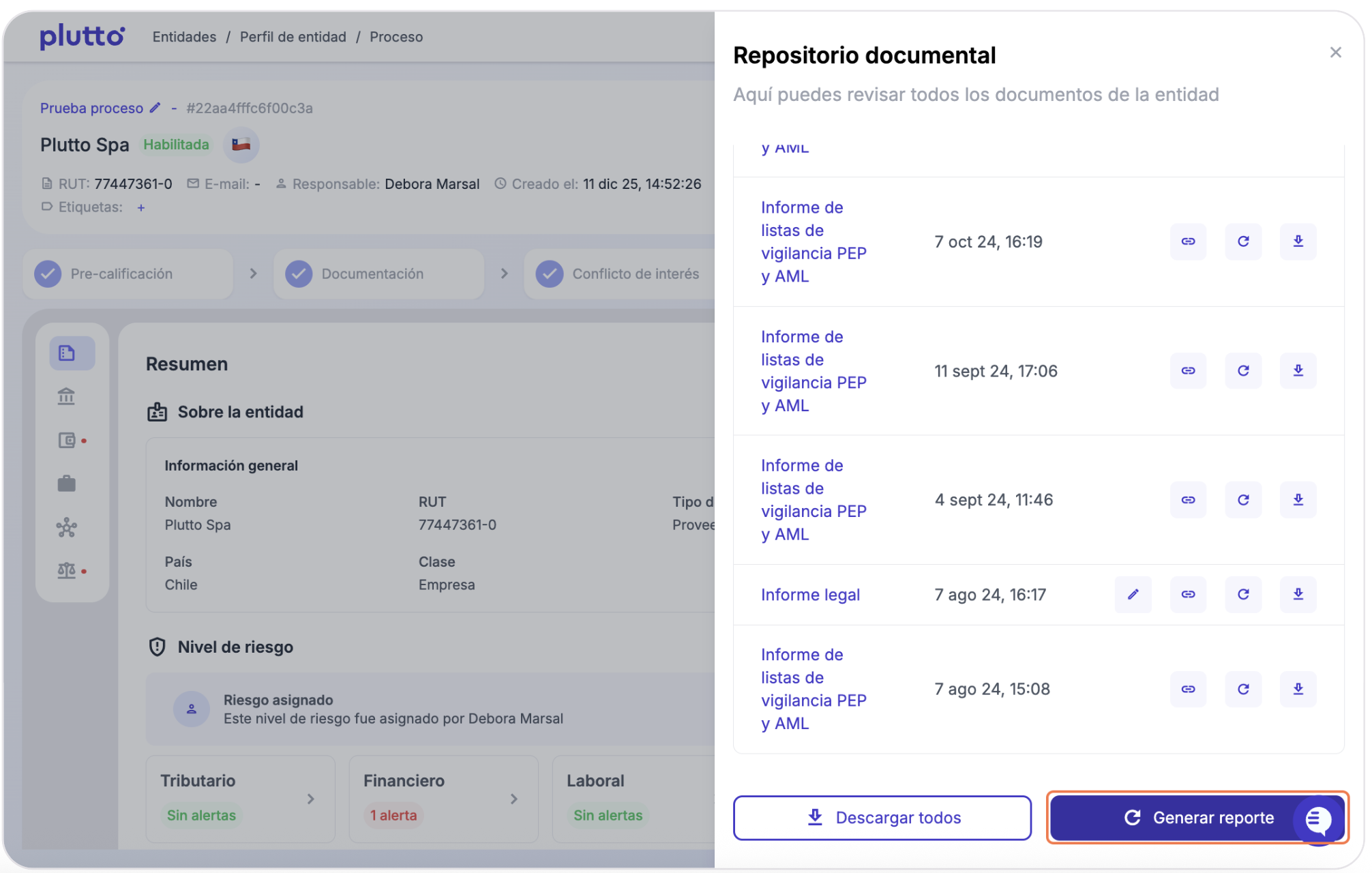Go to Entidades breadcrumb

[184, 37]
